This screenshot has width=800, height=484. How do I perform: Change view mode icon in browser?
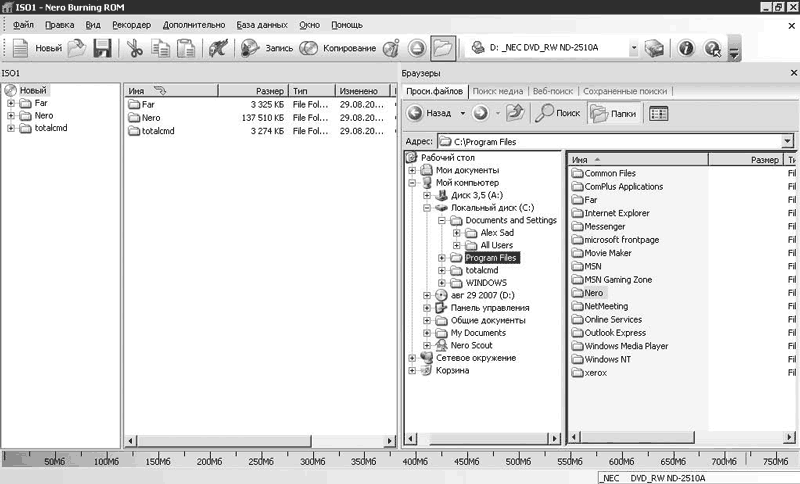(x=658, y=113)
